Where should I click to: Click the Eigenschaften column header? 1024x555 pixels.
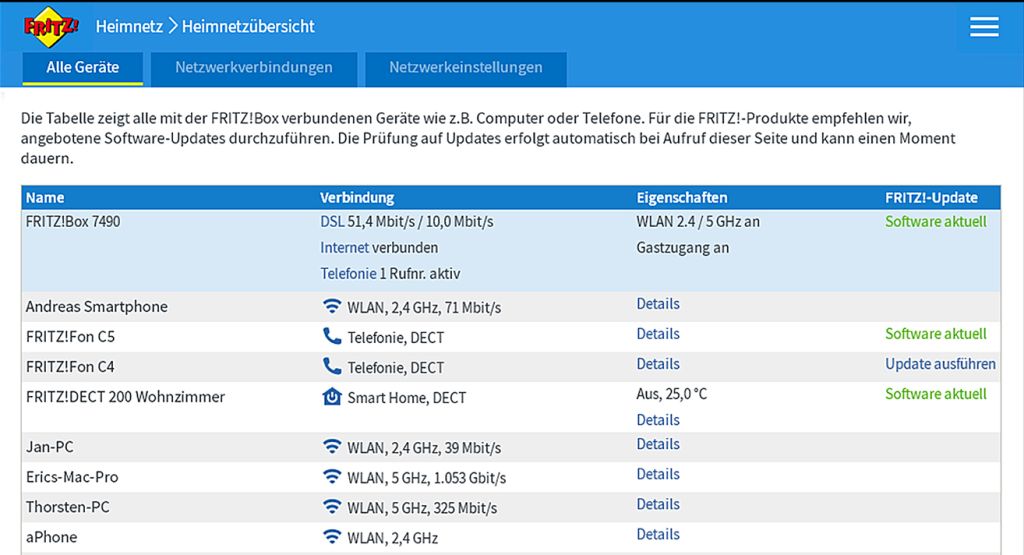coord(682,197)
